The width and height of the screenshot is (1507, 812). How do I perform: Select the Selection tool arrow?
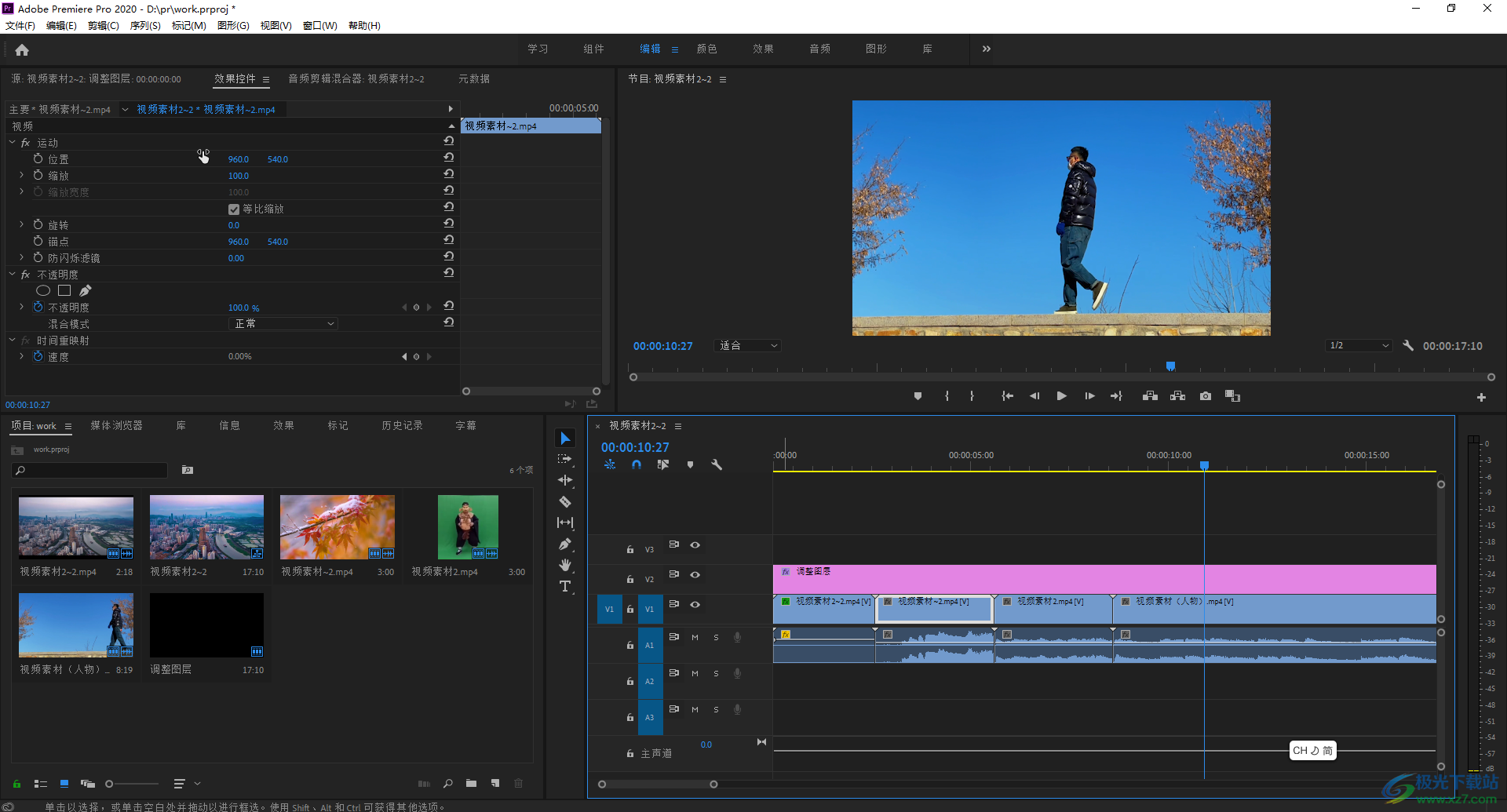(565, 439)
